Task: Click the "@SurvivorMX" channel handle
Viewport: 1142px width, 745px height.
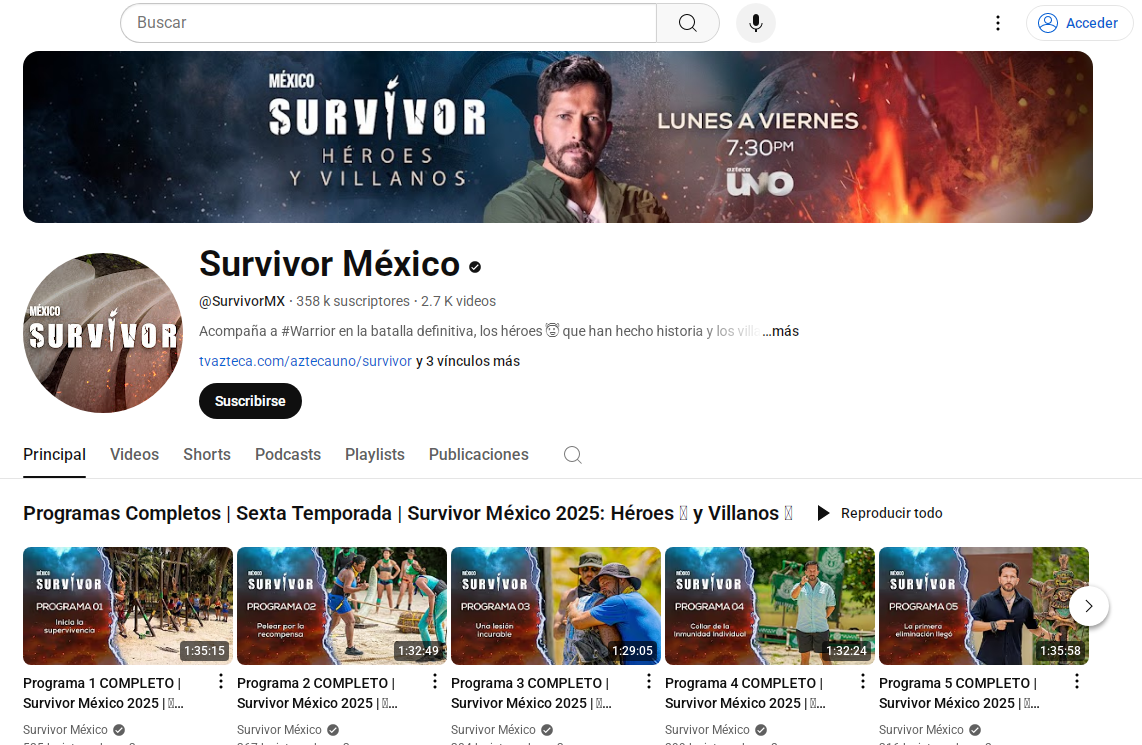Action: tap(242, 301)
